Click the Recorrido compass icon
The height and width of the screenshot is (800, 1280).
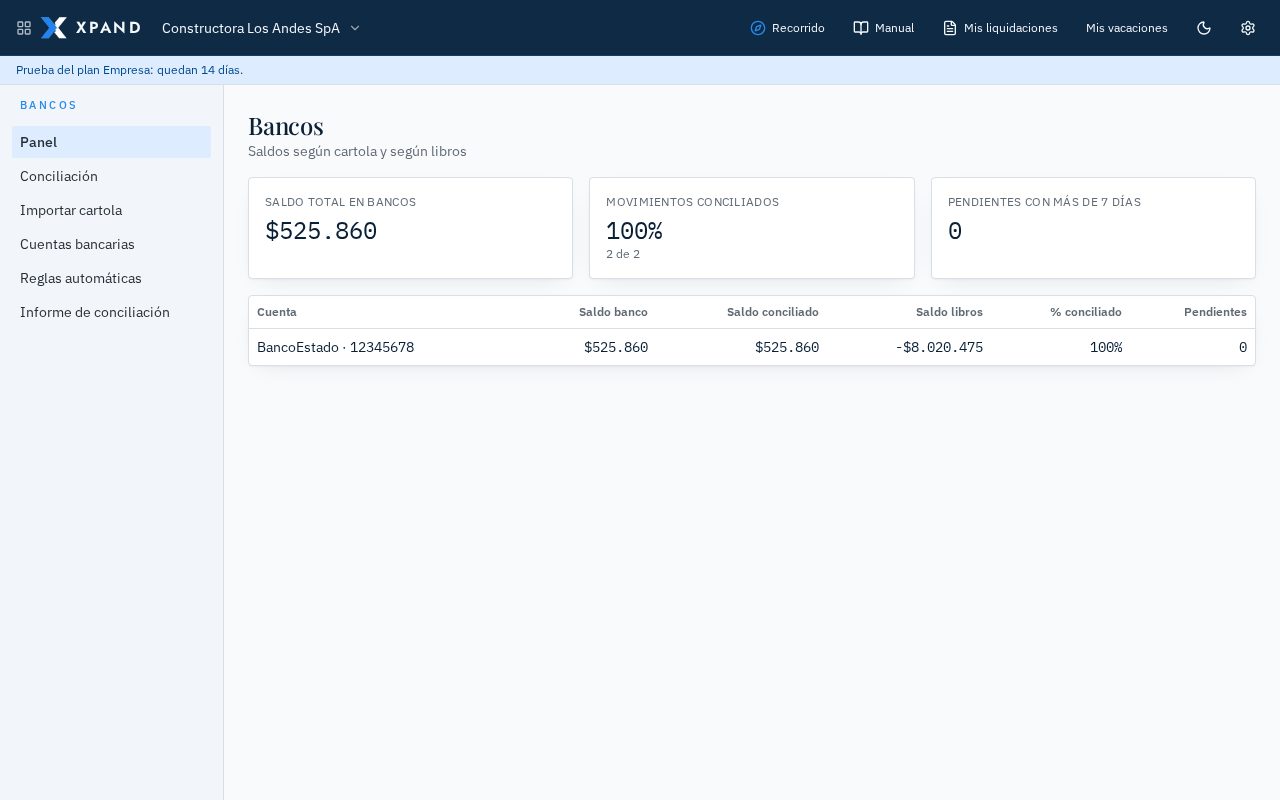click(x=758, y=28)
